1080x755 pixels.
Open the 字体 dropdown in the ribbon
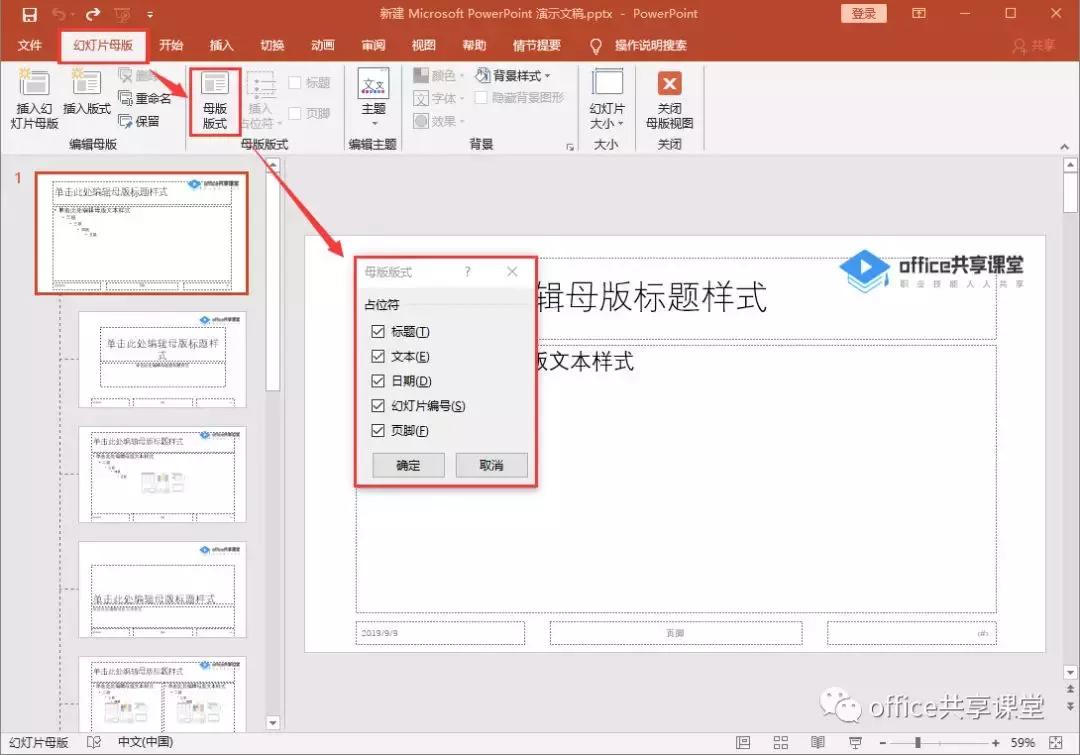(x=438, y=99)
